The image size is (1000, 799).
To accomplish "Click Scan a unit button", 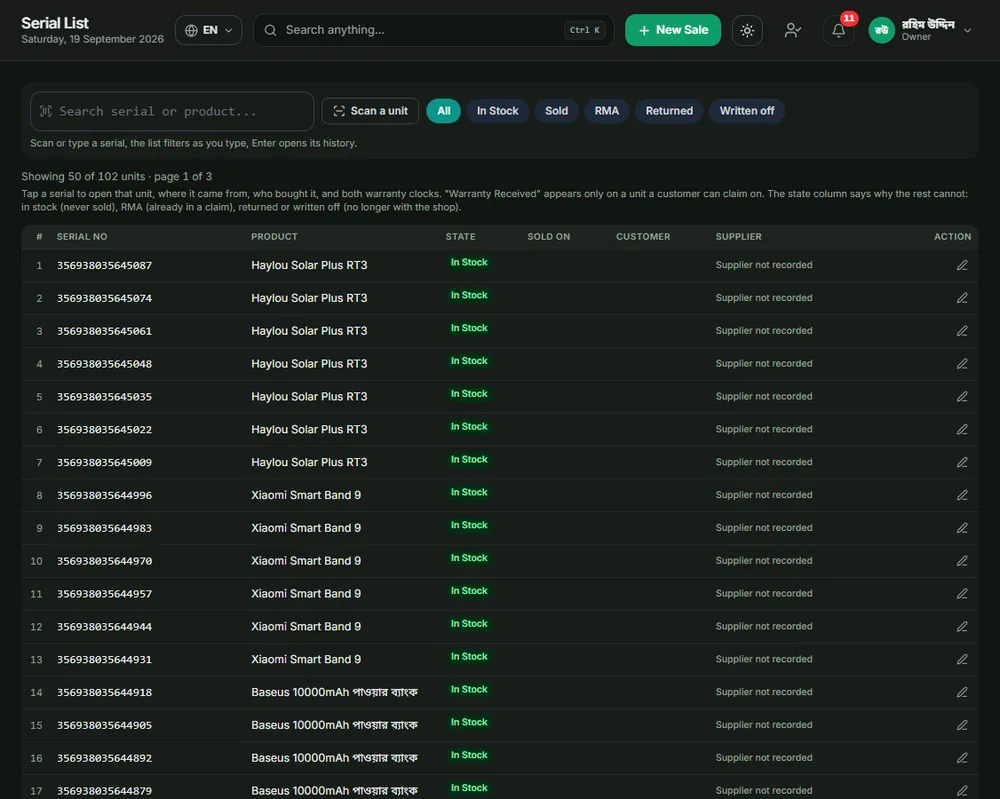I will point(370,111).
